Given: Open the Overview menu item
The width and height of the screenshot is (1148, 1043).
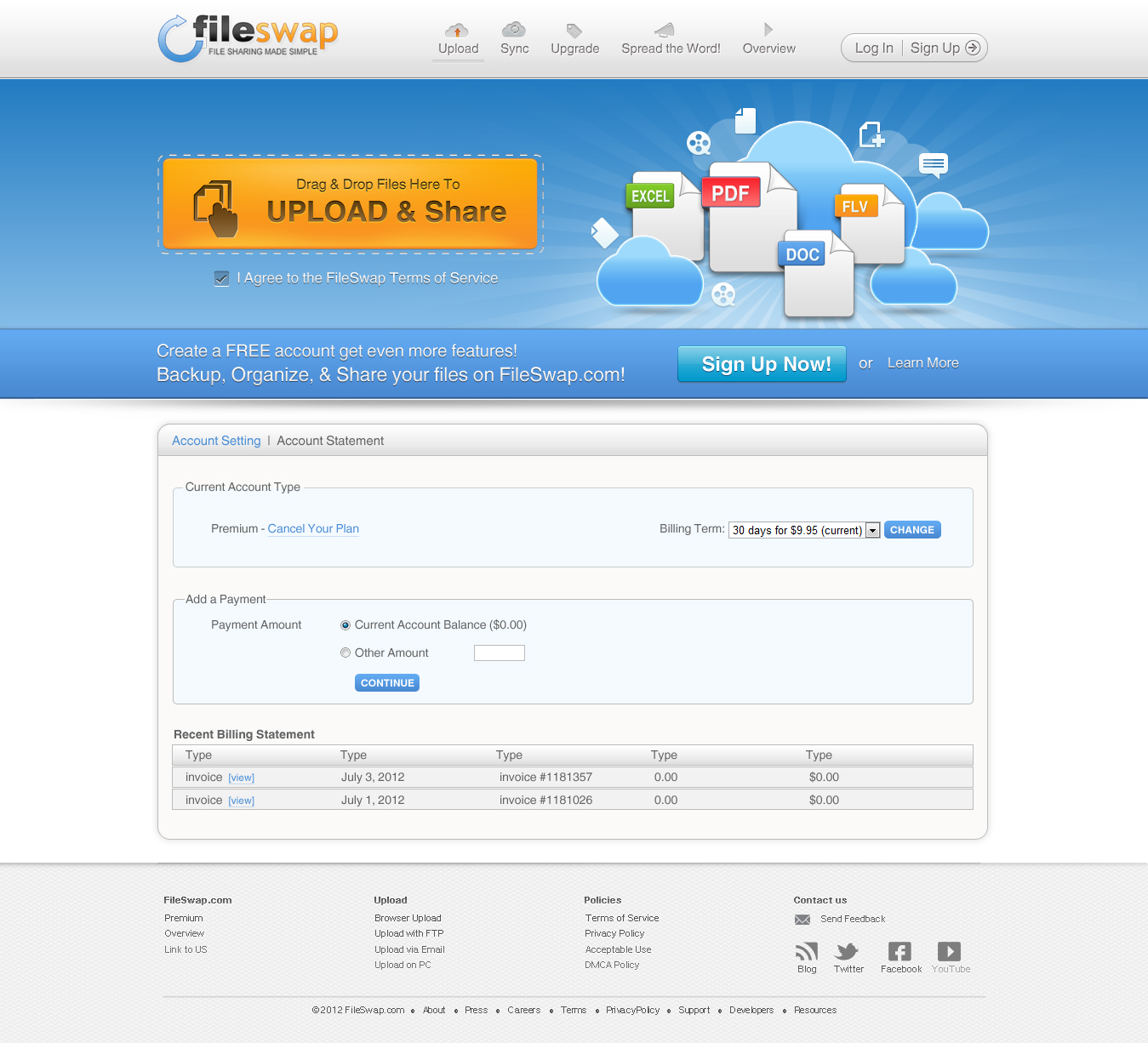Looking at the screenshot, I should click(x=768, y=48).
